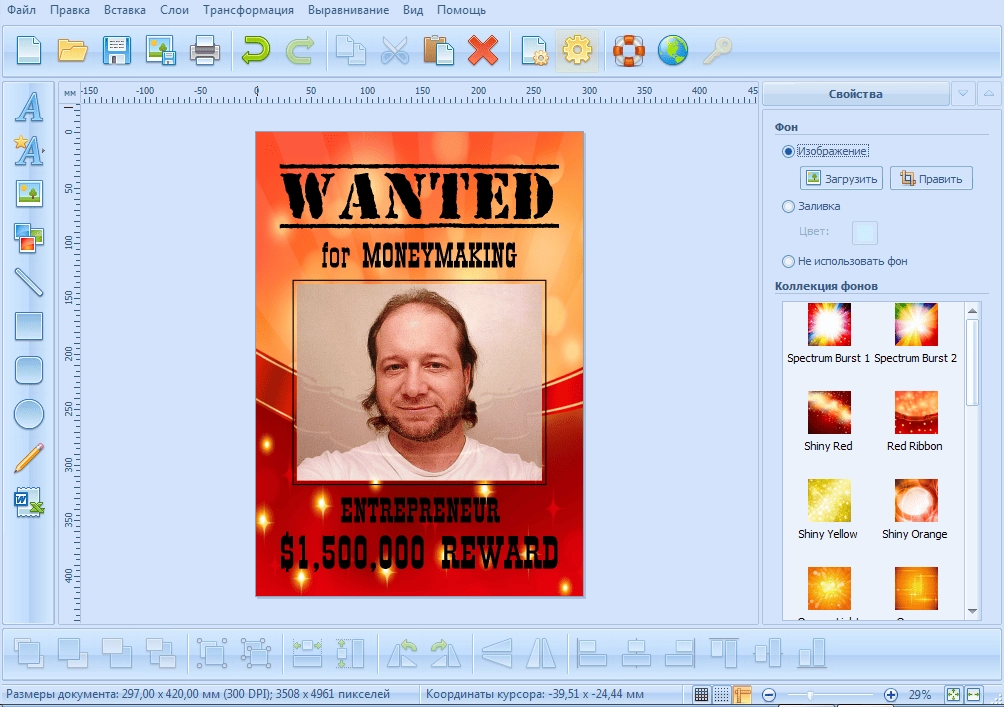Image resolution: width=1004 pixels, height=707 pixels.
Task: Select the Заливка background option
Action: (811, 206)
